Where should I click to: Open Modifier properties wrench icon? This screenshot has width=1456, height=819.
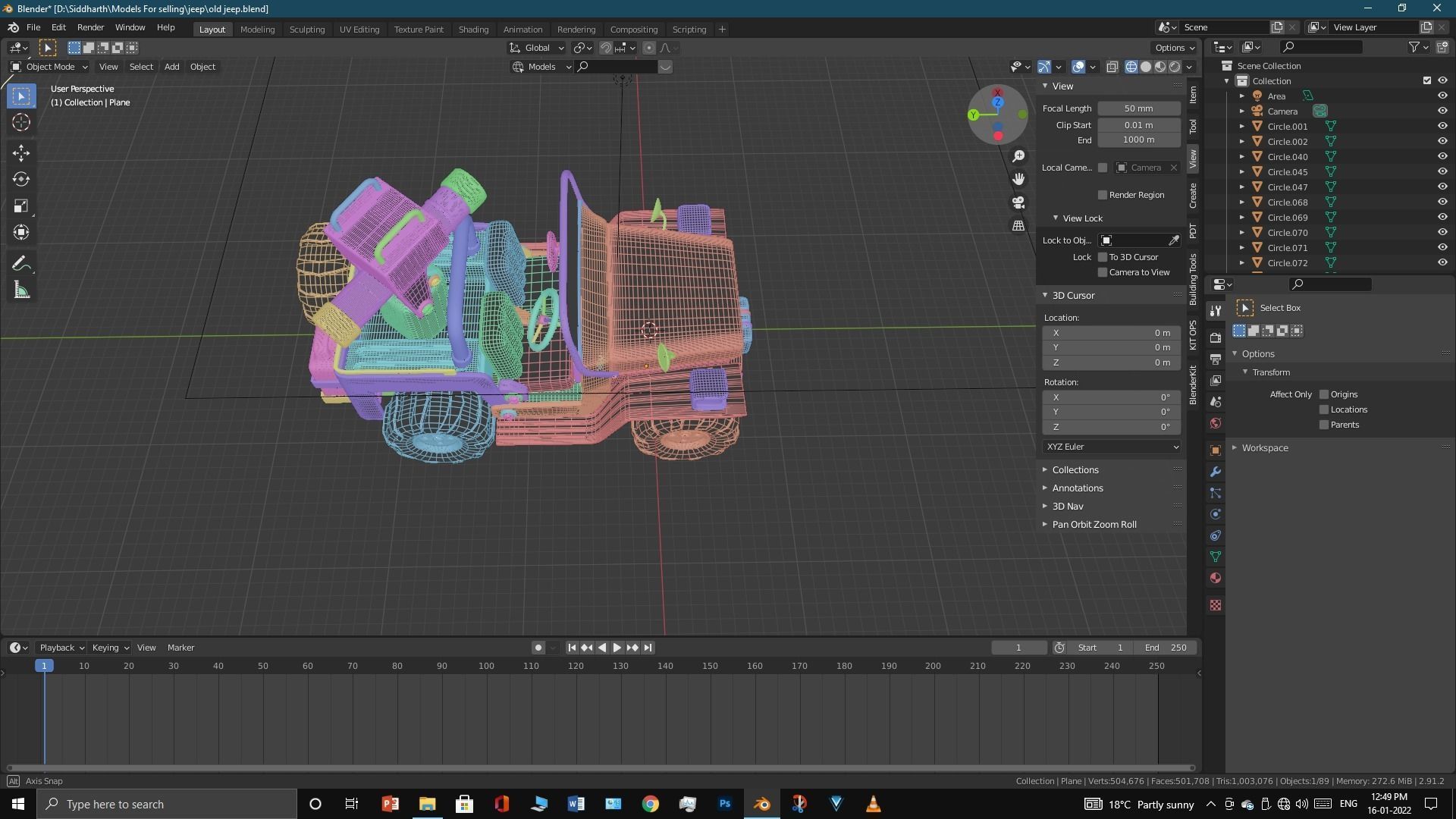(1216, 472)
